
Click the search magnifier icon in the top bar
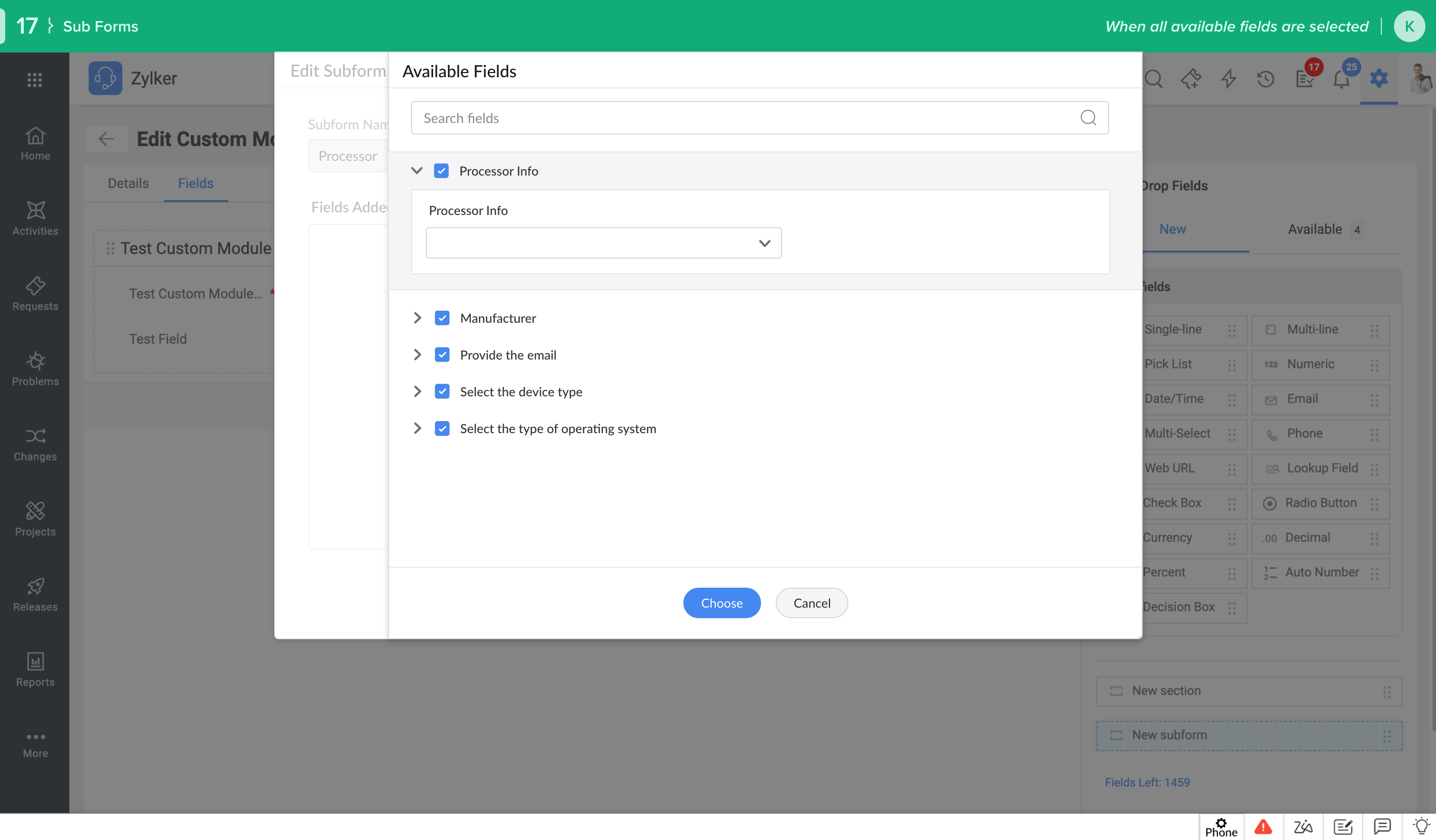[1153, 79]
